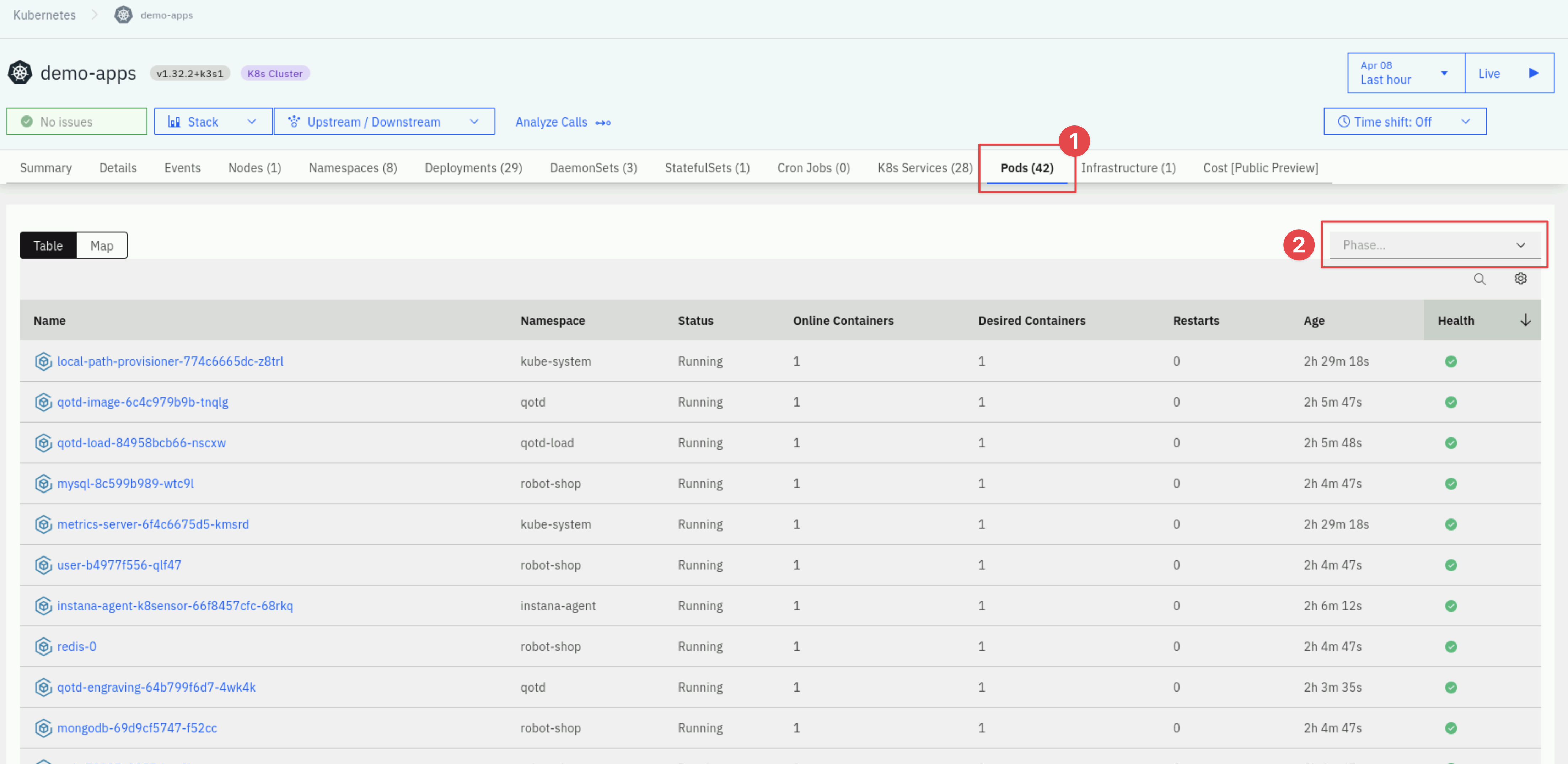
Task: Click the Kubernetes icon in the breadcrumb
Action: tap(124, 15)
